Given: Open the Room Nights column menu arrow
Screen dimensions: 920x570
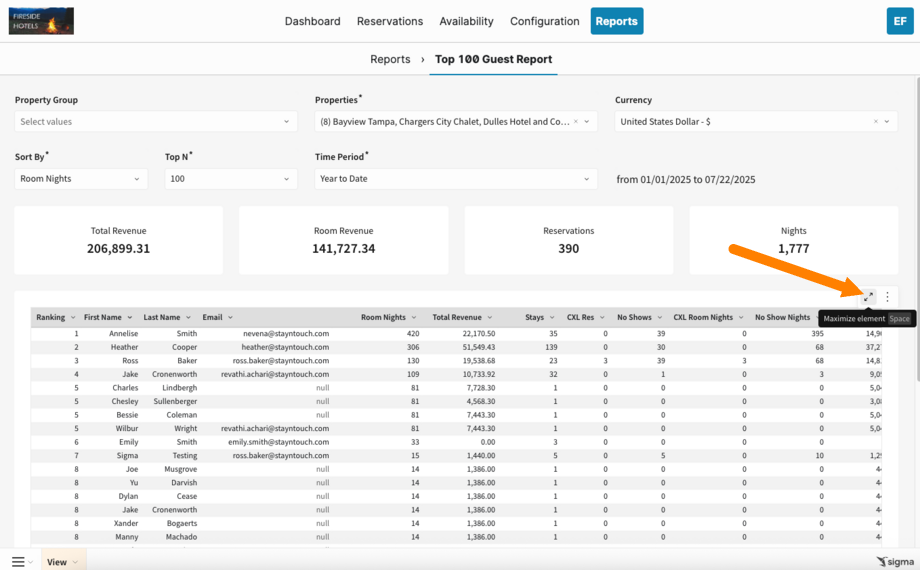Looking at the screenshot, I should pyautogui.click(x=414, y=318).
